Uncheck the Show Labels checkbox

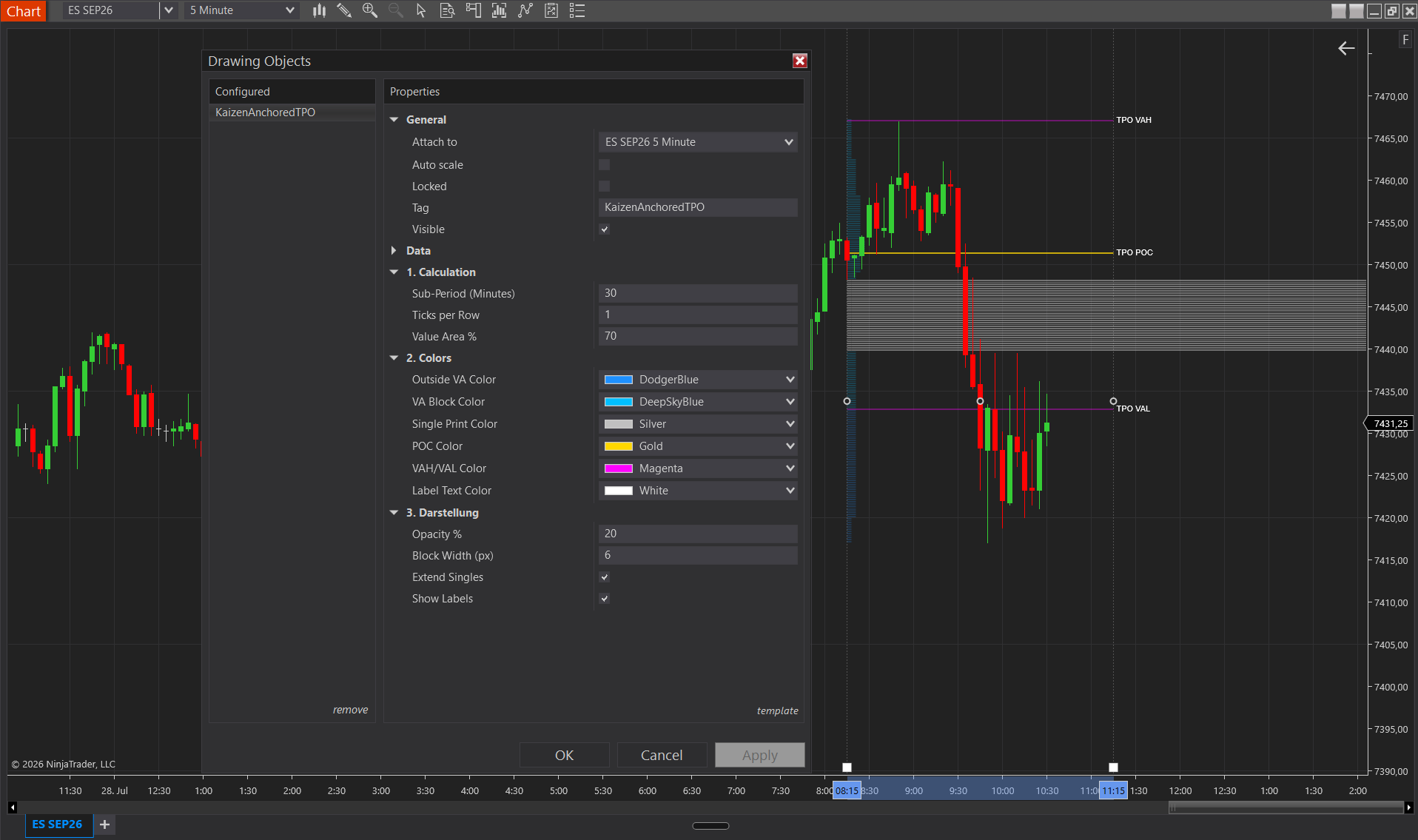605,599
